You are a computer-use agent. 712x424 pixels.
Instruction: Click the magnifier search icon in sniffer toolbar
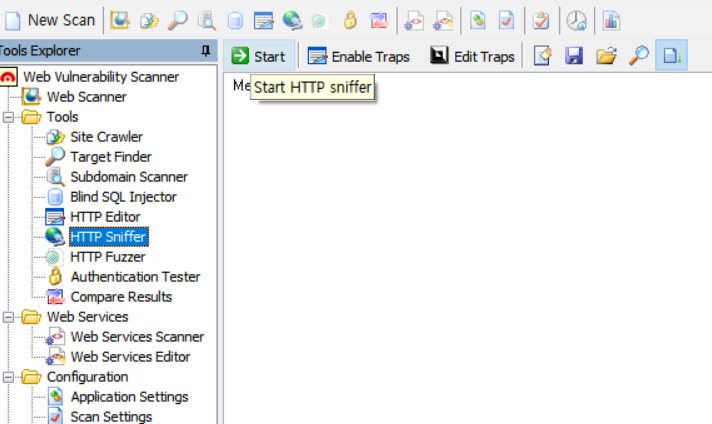coord(638,56)
